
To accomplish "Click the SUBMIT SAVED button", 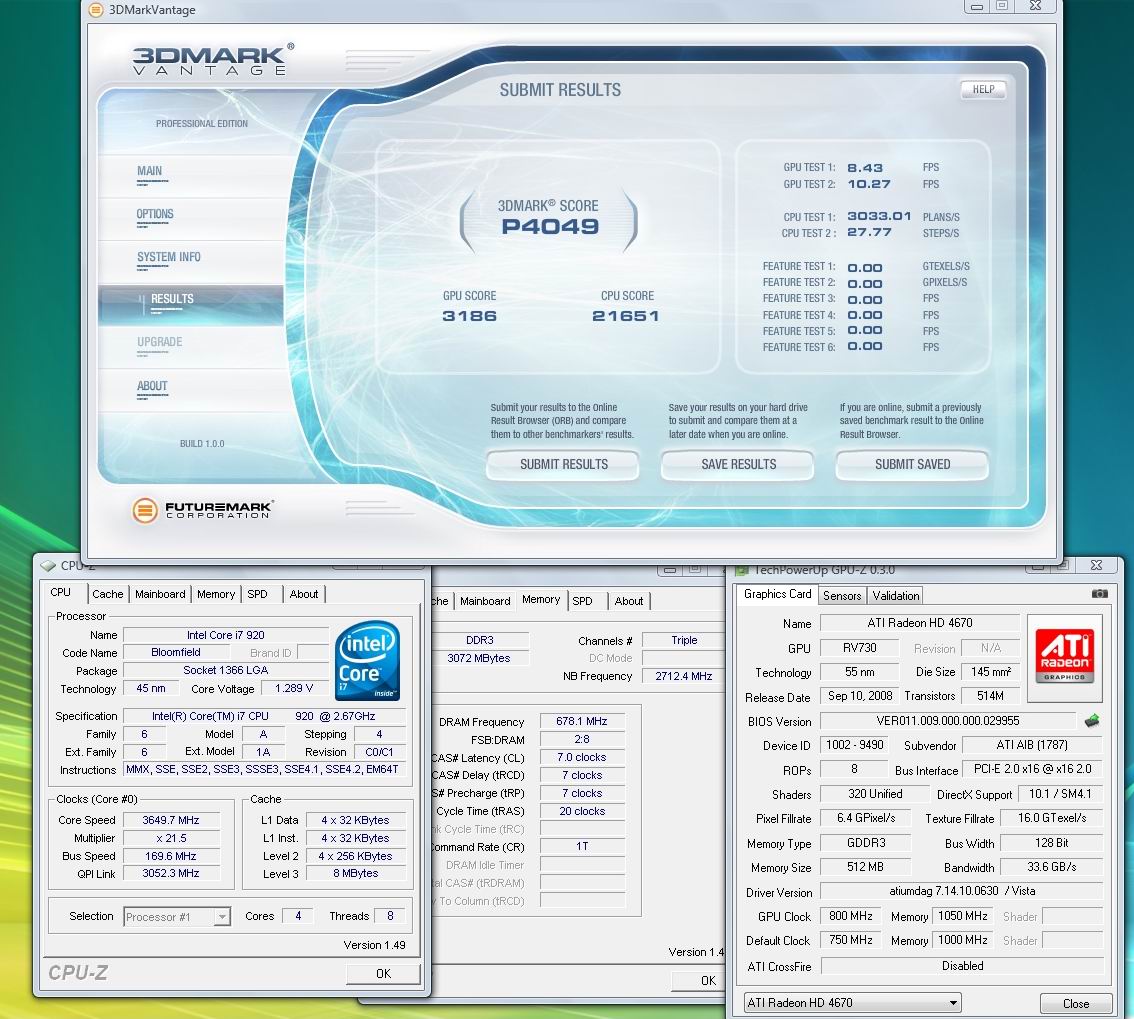I will (x=912, y=464).
